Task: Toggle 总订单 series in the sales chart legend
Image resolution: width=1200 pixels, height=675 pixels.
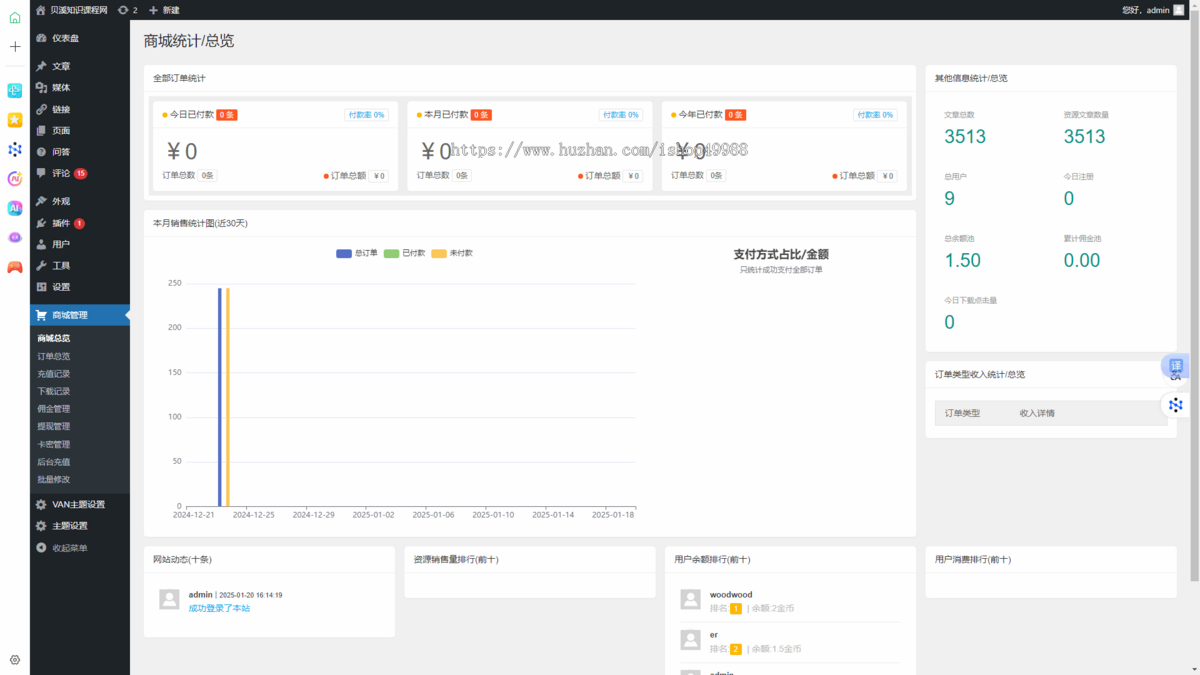Action: (355, 252)
